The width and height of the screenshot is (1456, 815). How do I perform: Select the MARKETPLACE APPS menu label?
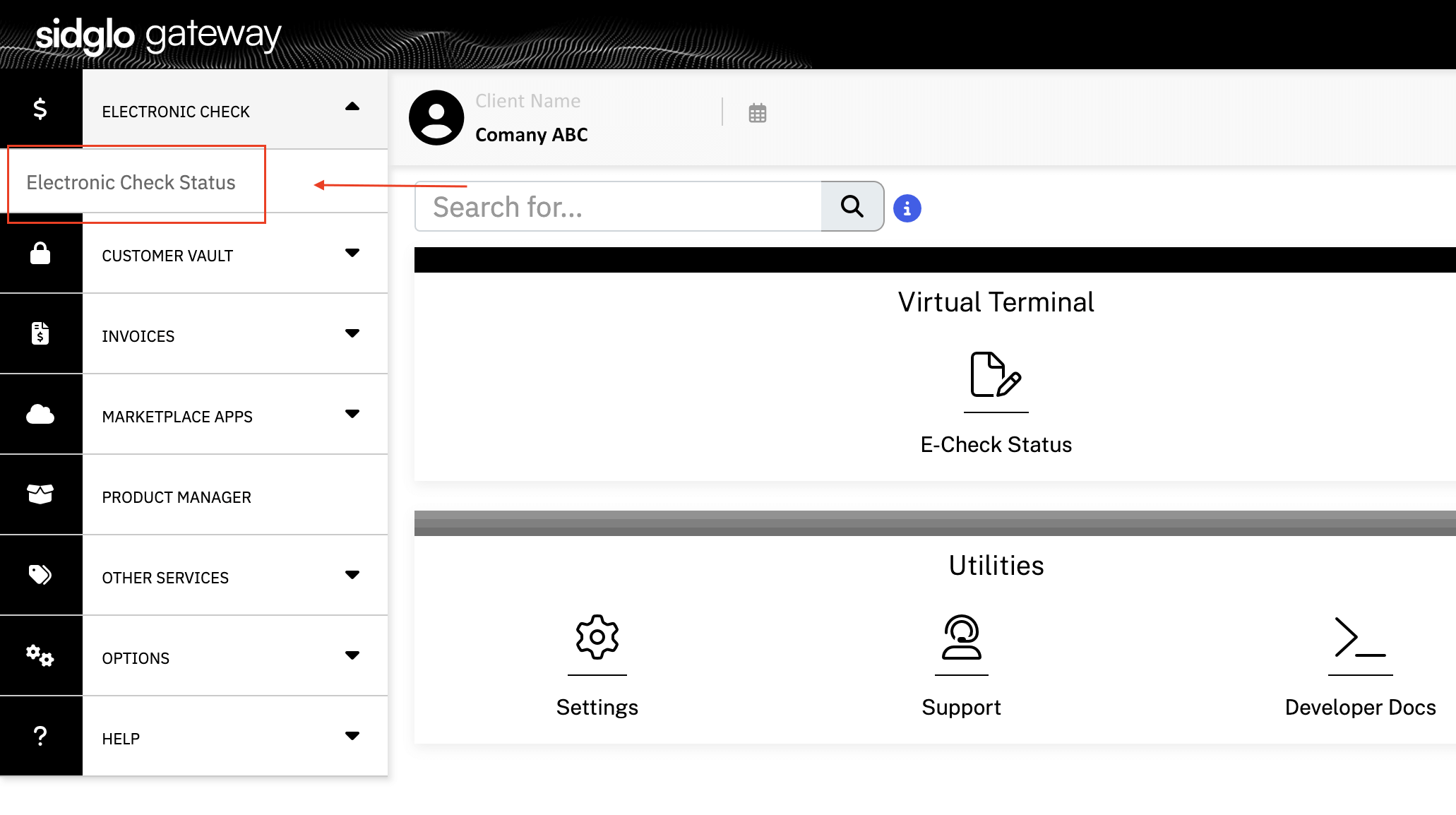[x=177, y=417]
